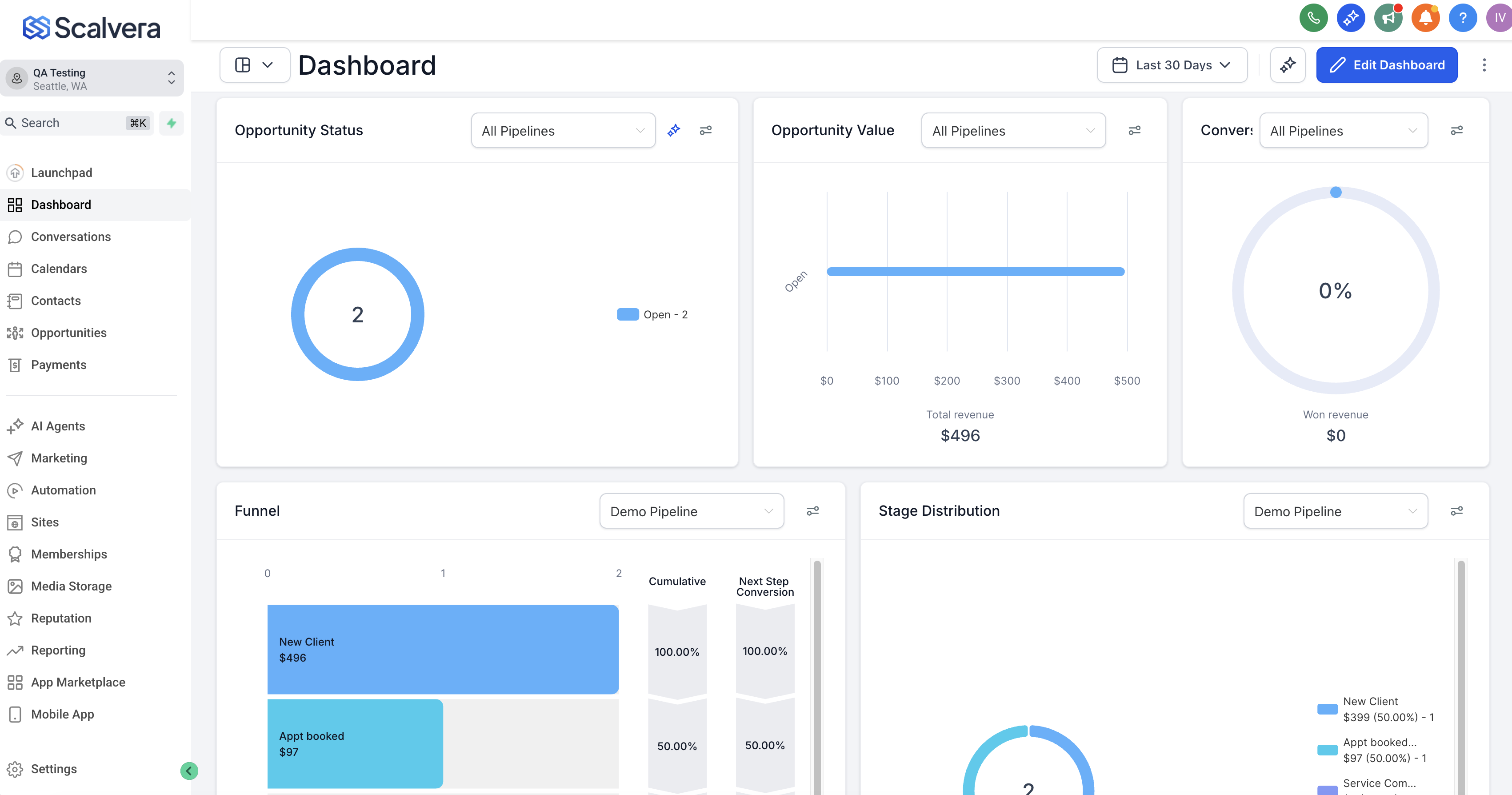Viewport: 1512px width, 795px height.
Task: Open Opportunity Status widget filter settings icon
Action: [705, 130]
